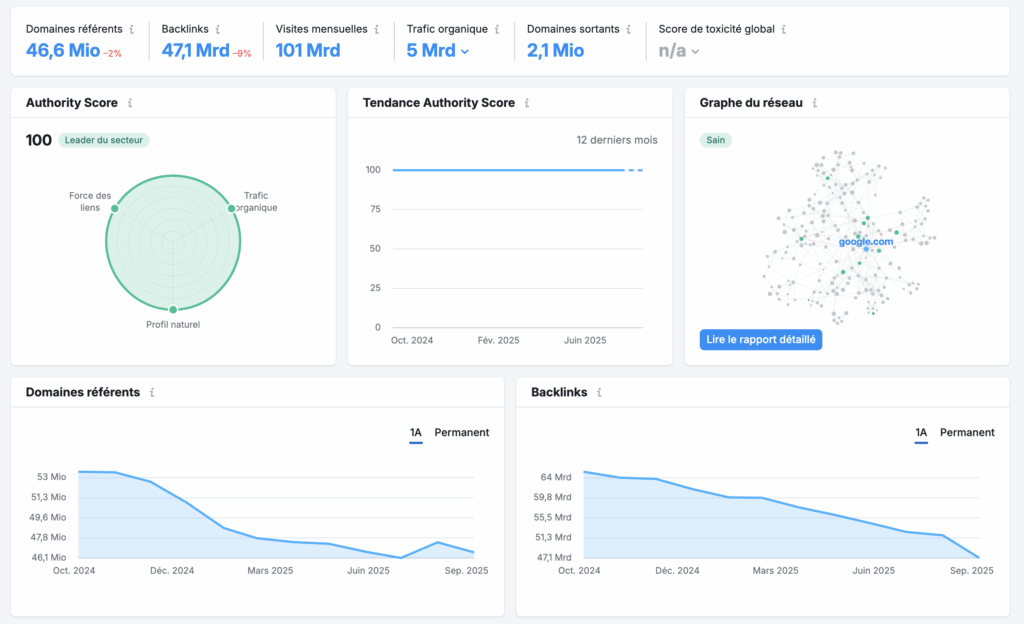Screen dimensions: 1024x624
Task: Click info icon next to Visites mensuelles
Action: point(377,30)
